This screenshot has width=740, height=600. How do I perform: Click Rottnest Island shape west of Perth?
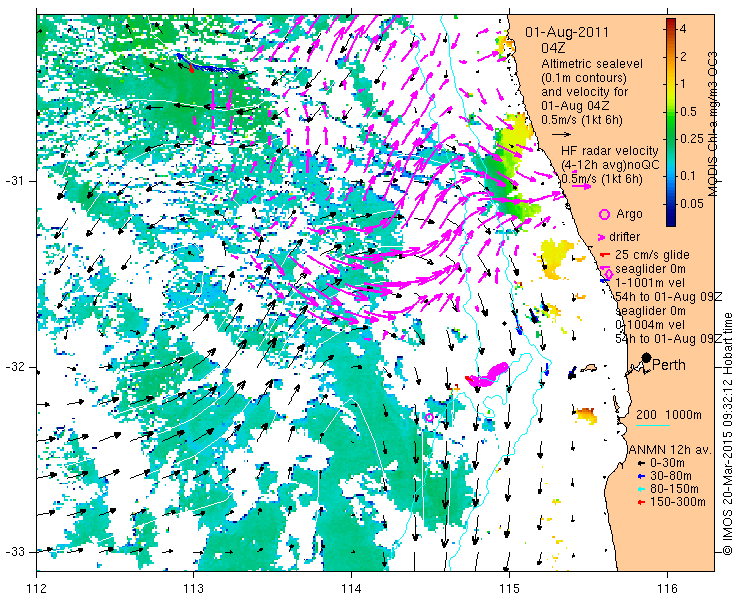pyautogui.click(x=589, y=367)
